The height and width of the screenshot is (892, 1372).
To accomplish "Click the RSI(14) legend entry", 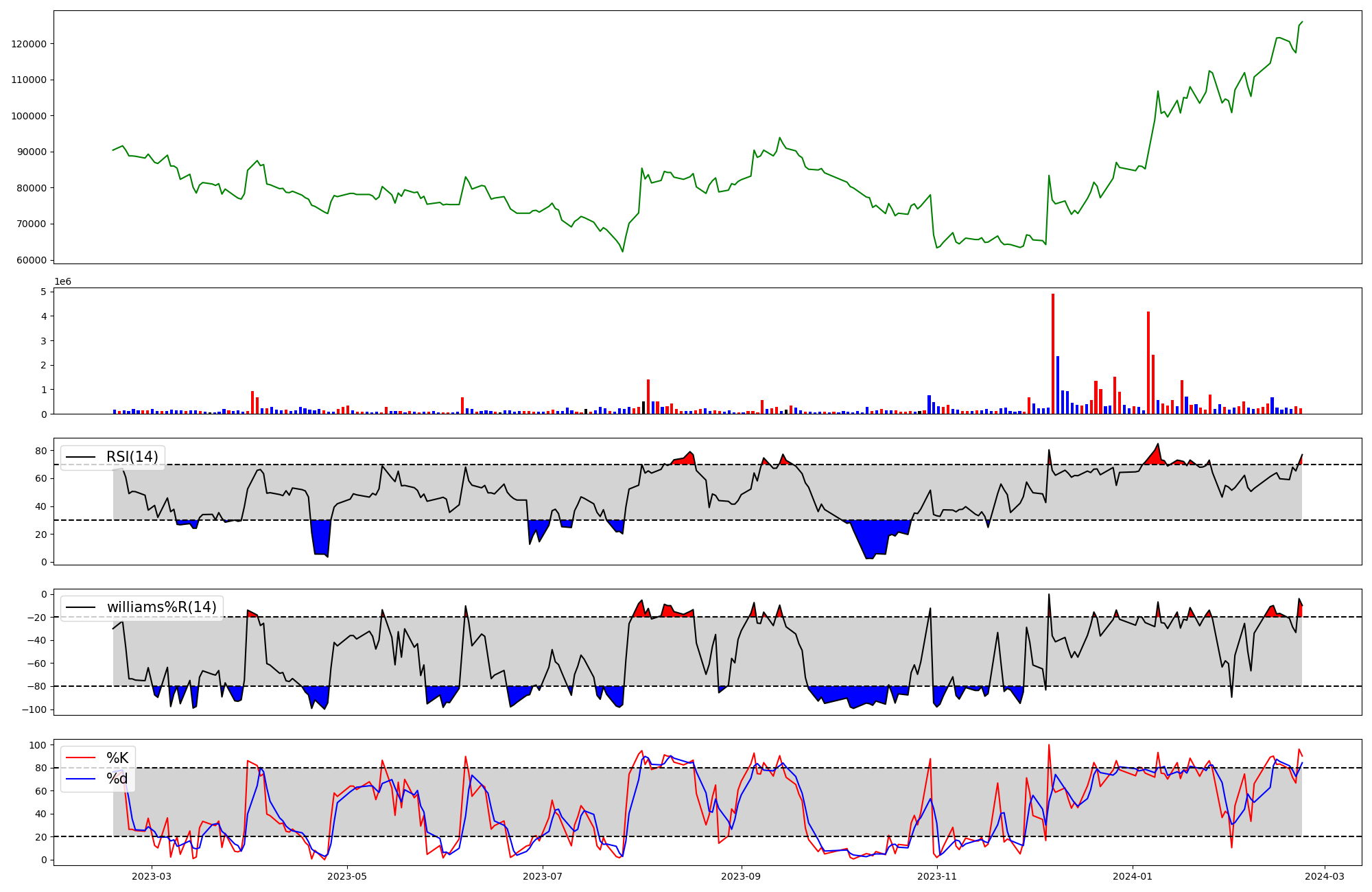I will coord(131,457).
